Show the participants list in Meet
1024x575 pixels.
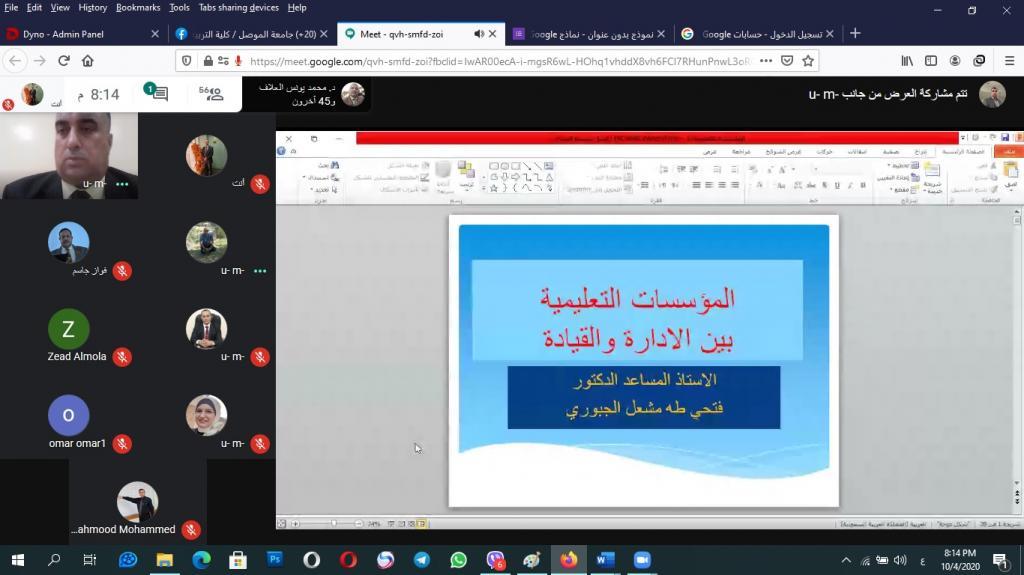[x=211, y=94]
